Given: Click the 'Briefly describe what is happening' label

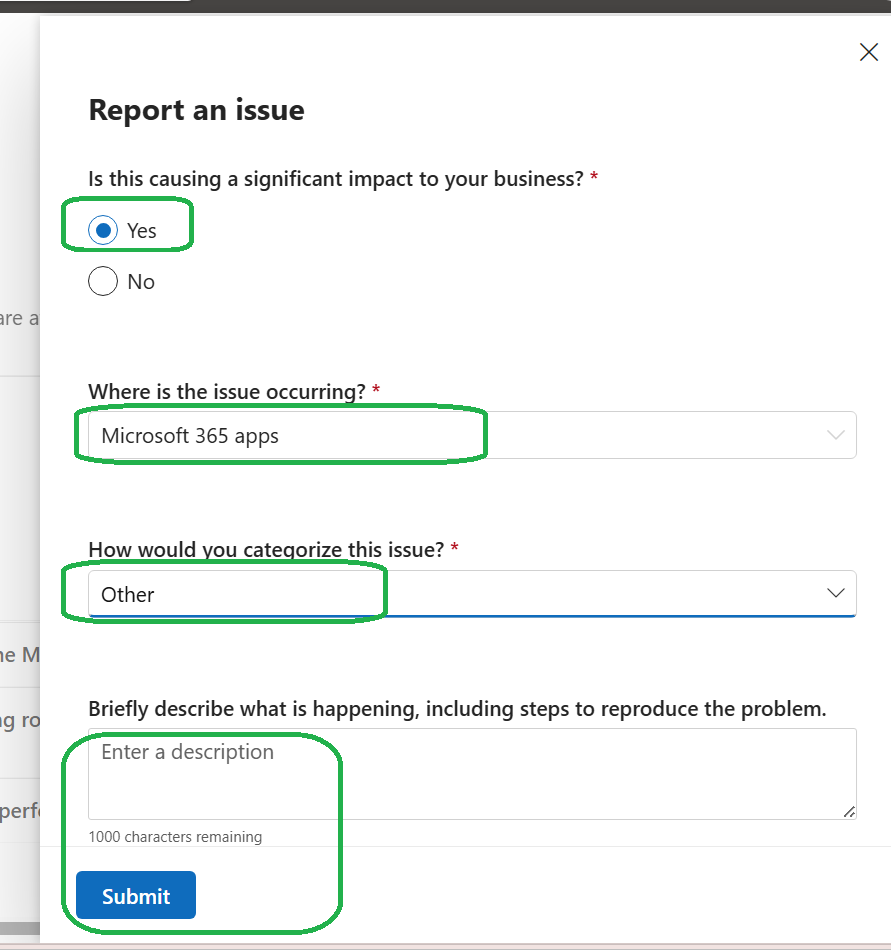Looking at the screenshot, I should (457, 708).
